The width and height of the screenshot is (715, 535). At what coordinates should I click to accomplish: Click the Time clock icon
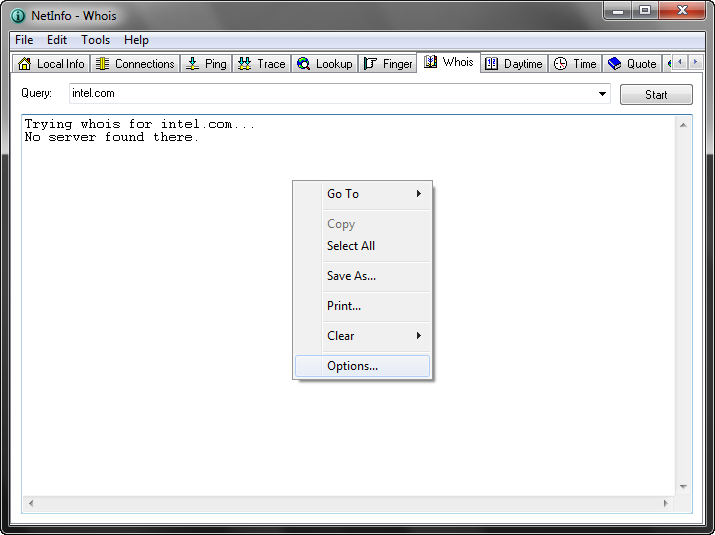[x=560, y=64]
